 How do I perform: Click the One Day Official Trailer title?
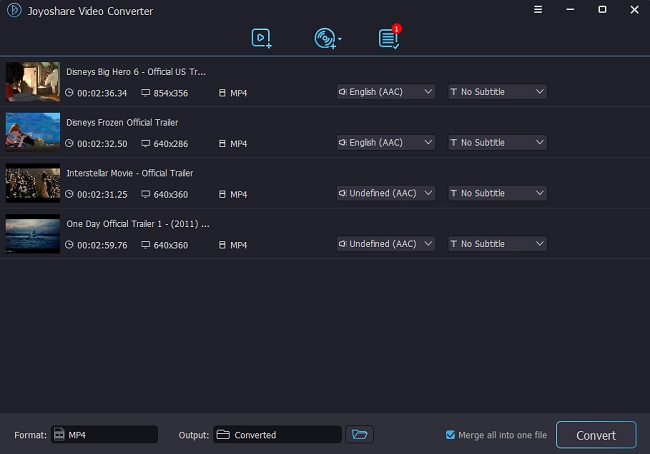coord(137,223)
